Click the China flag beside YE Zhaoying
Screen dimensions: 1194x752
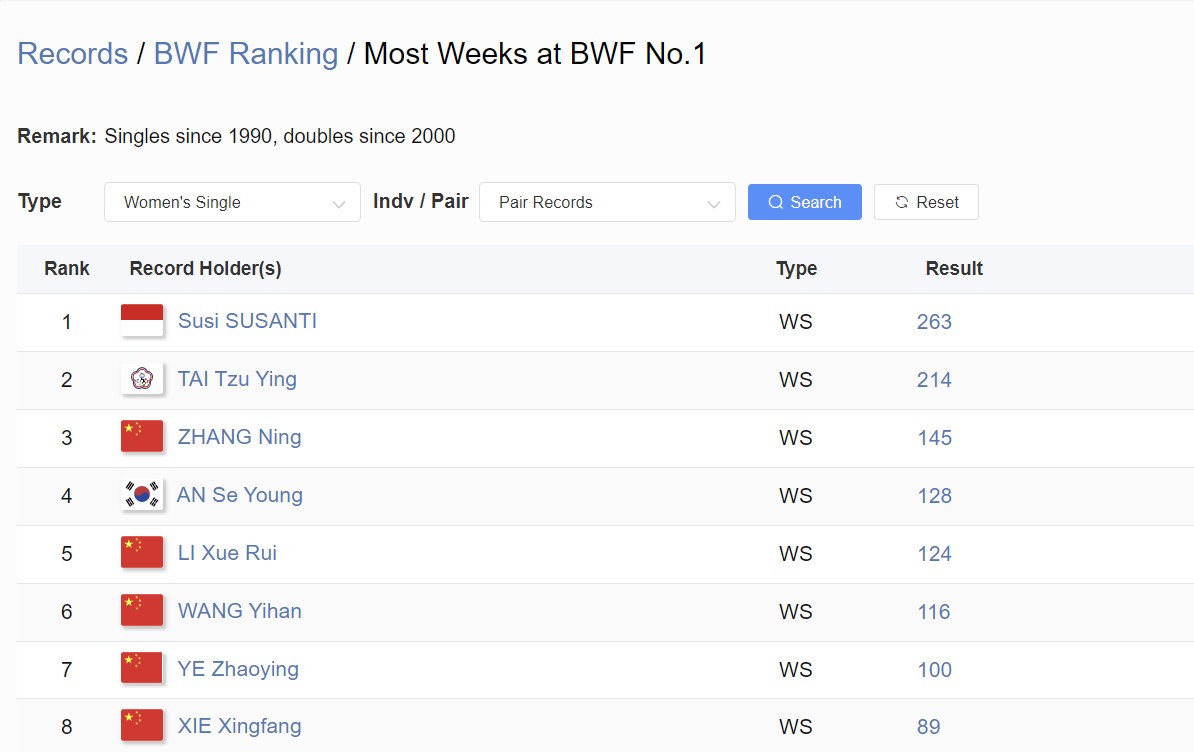[x=142, y=669]
